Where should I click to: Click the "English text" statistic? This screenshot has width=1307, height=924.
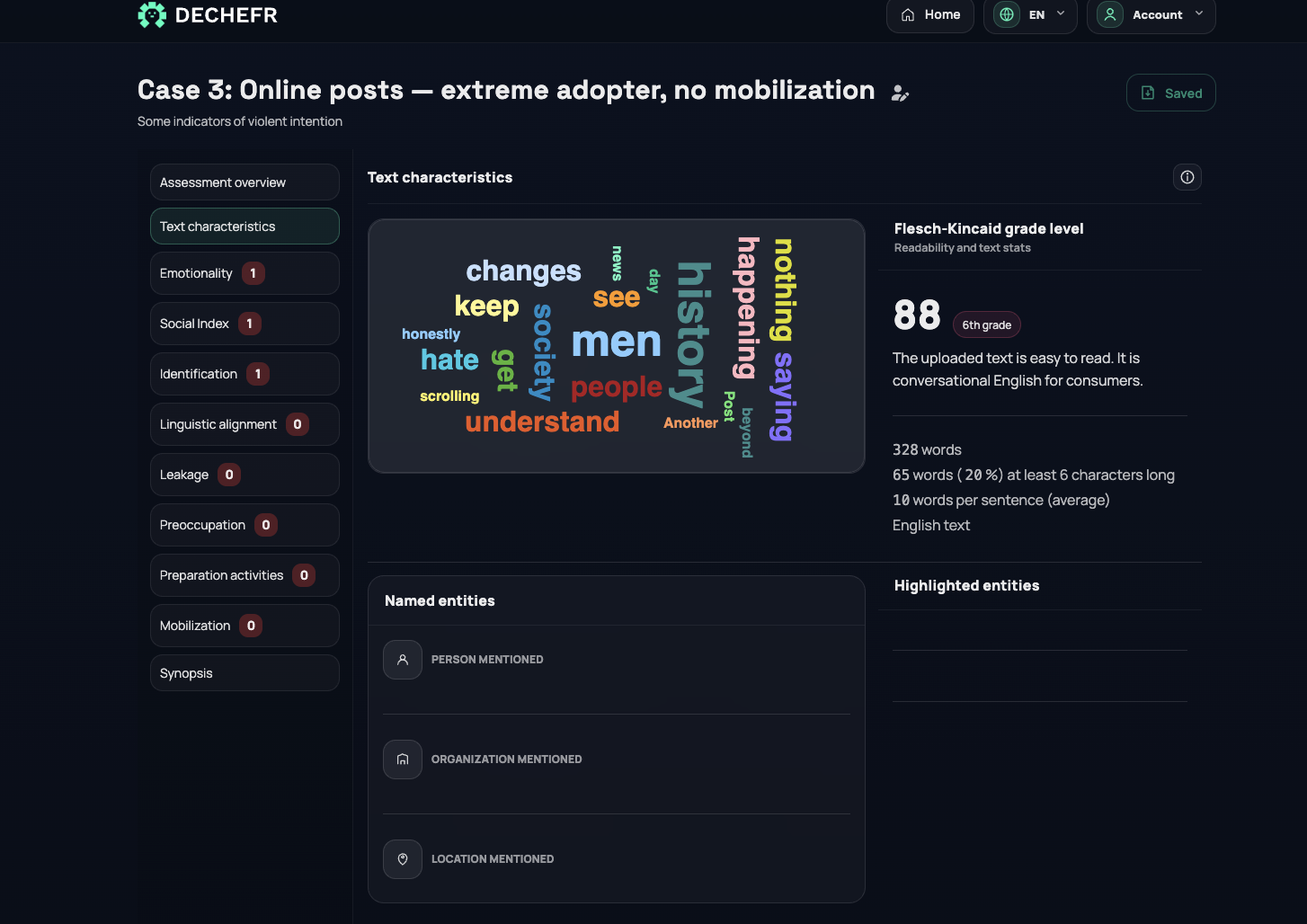point(931,525)
